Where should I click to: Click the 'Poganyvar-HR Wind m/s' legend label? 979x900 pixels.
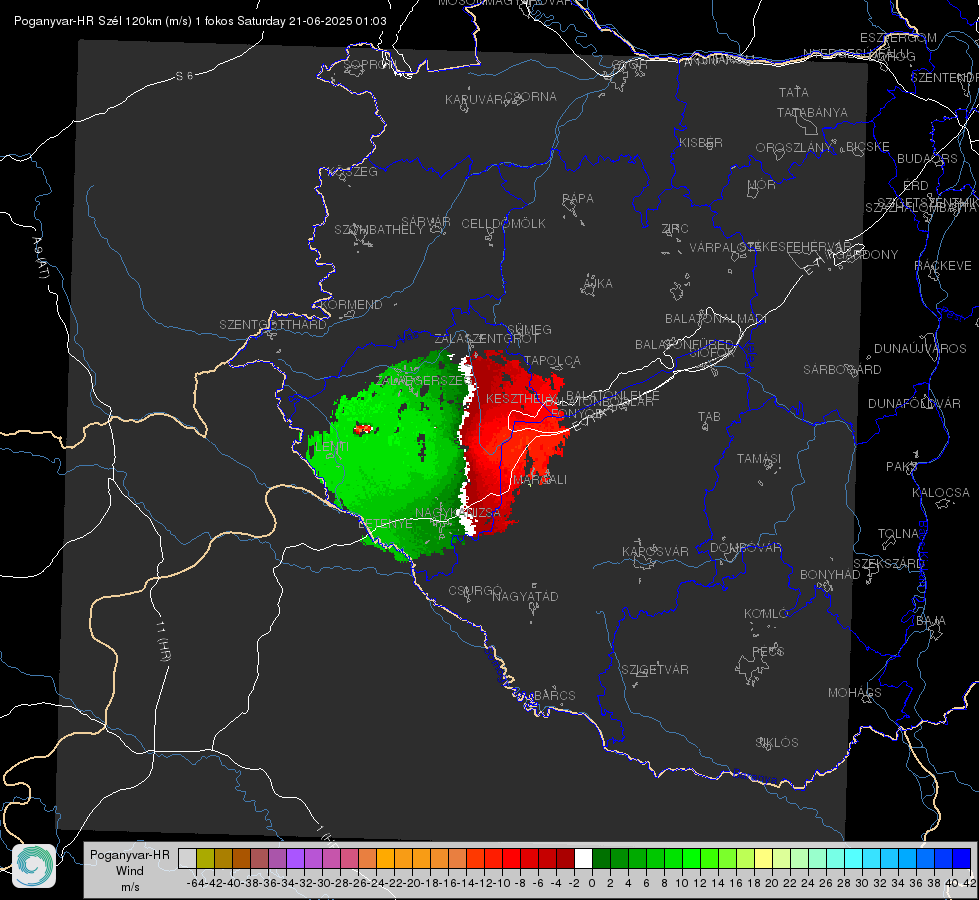tap(130, 870)
